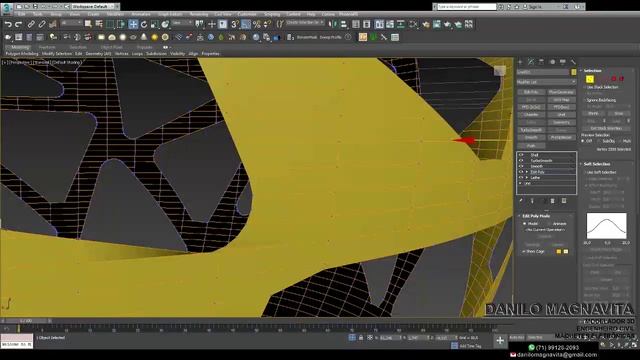Enable the Ignore Backfacing checkbox

click(x=585, y=100)
